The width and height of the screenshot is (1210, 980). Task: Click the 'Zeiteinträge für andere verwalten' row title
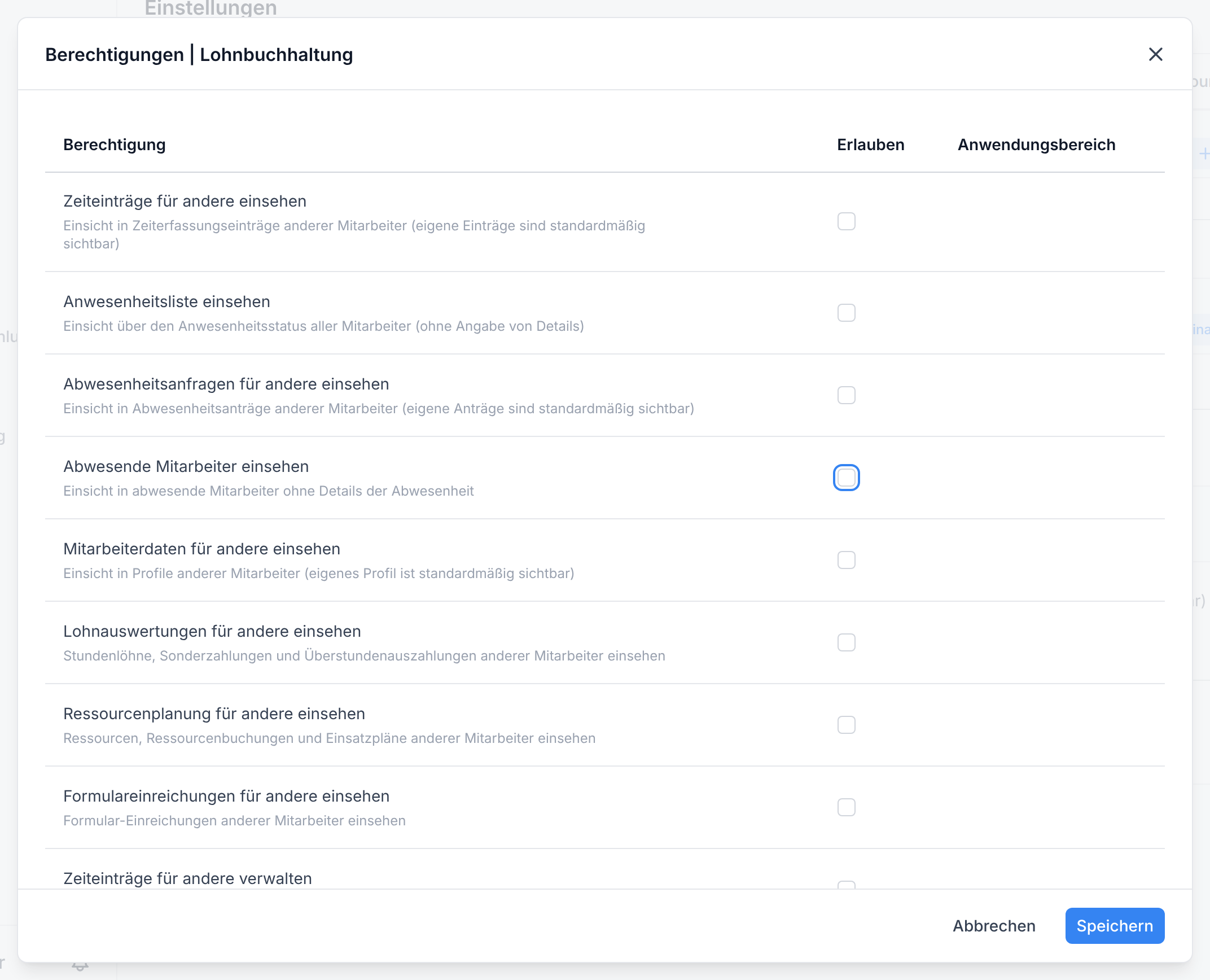tap(187, 878)
